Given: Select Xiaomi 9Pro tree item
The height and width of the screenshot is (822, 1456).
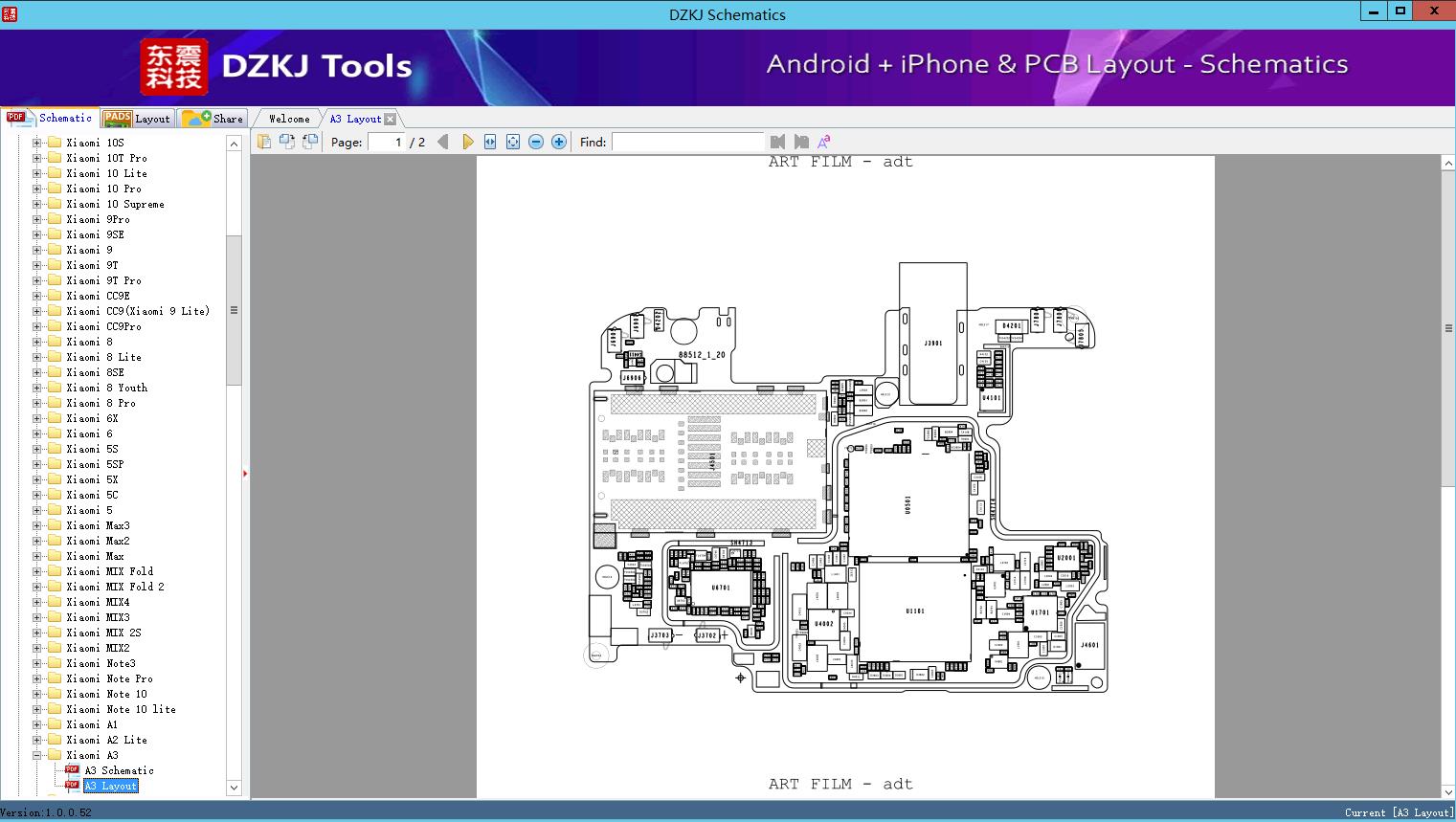Looking at the screenshot, I should pyautogui.click(x=98, y=219).
